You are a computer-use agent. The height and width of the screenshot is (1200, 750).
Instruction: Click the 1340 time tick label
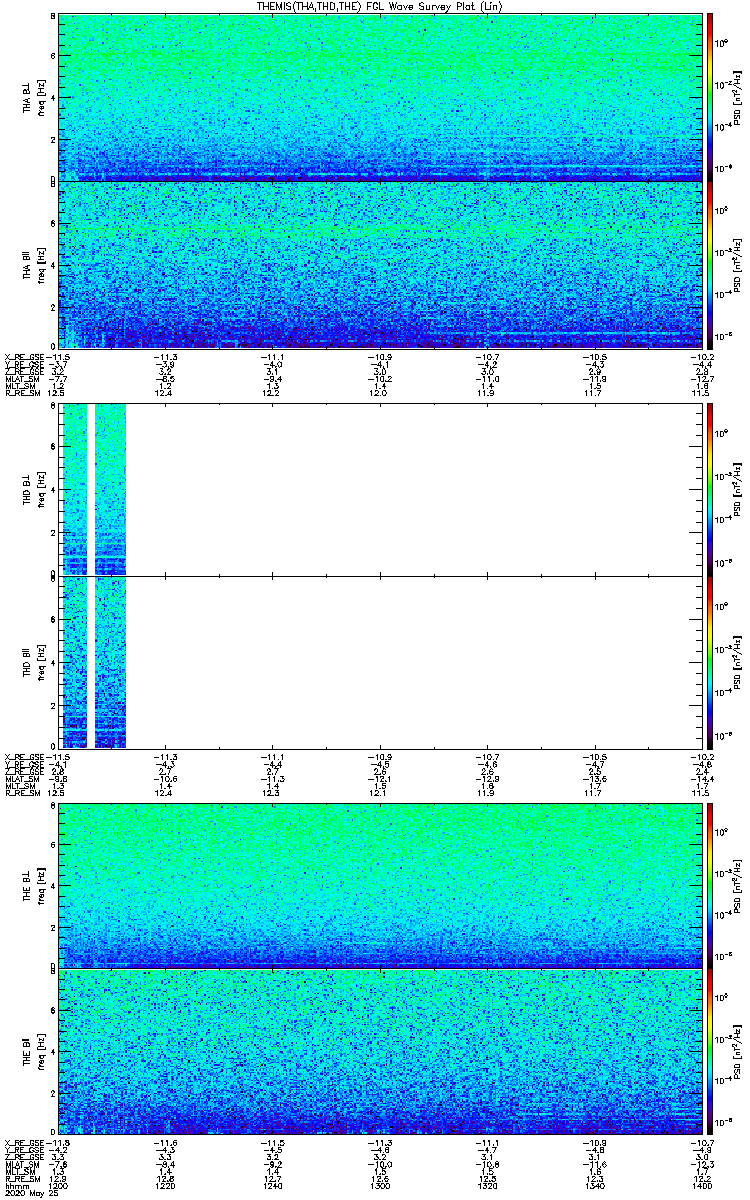pyautogui.click(x=594, y=1185)
